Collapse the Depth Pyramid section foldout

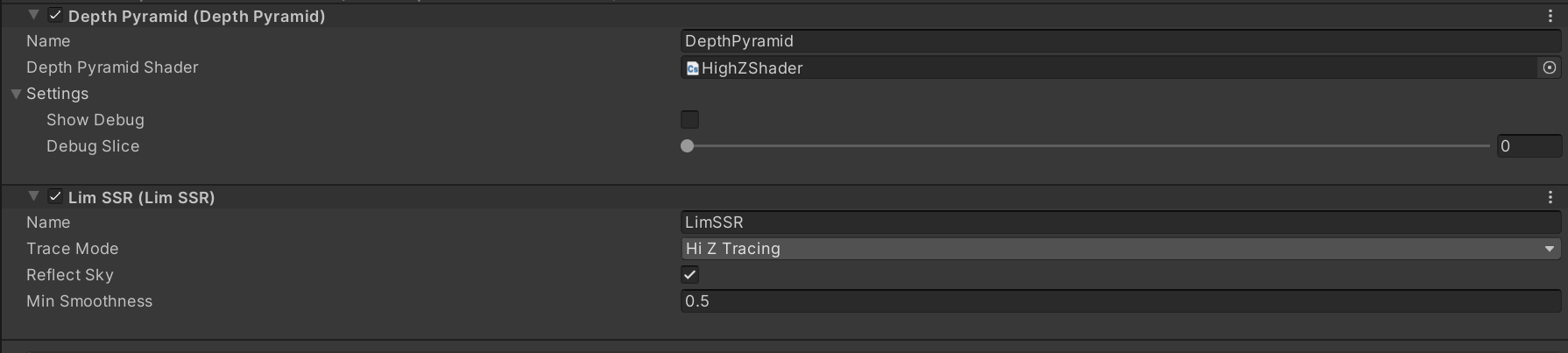click(x=33, y=15)
